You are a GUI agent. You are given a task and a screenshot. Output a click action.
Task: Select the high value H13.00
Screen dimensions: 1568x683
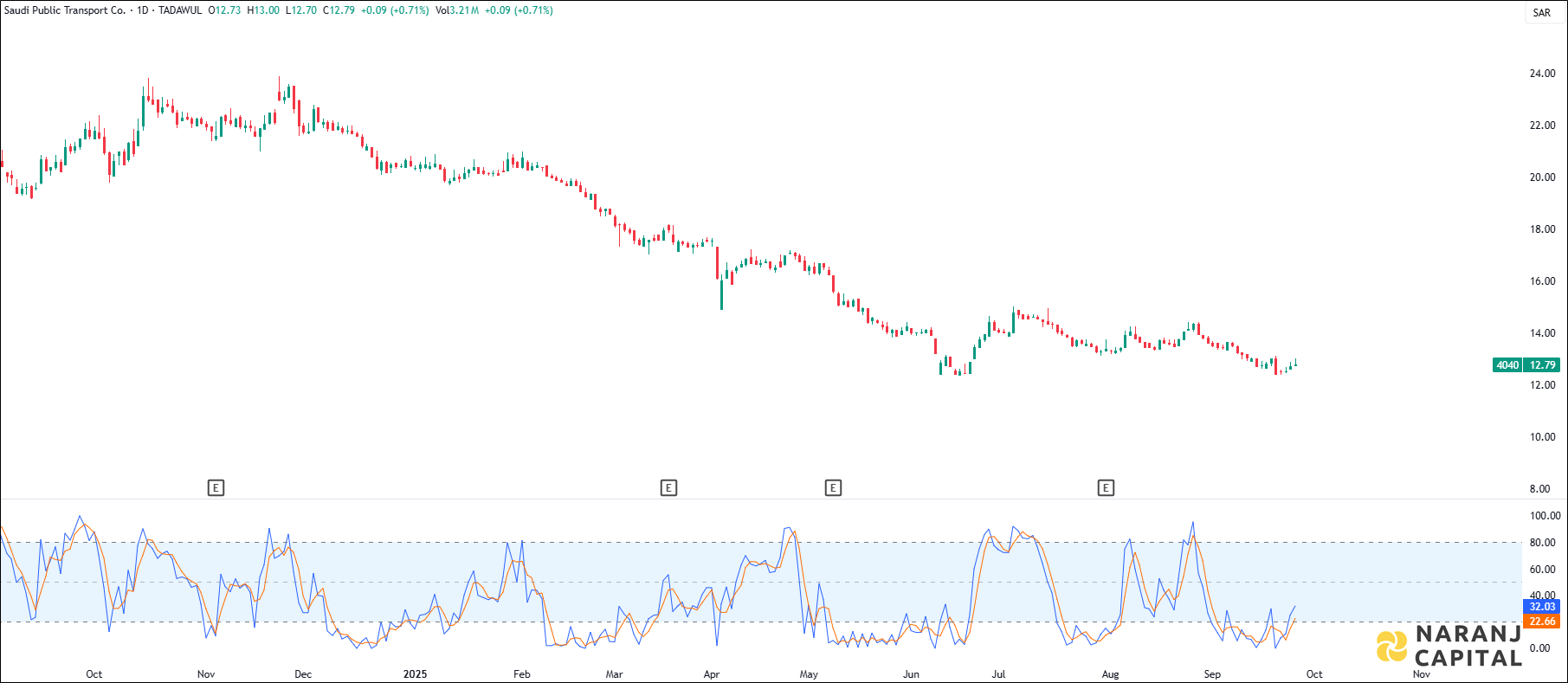pyautogui.click(x=263, y=10)
